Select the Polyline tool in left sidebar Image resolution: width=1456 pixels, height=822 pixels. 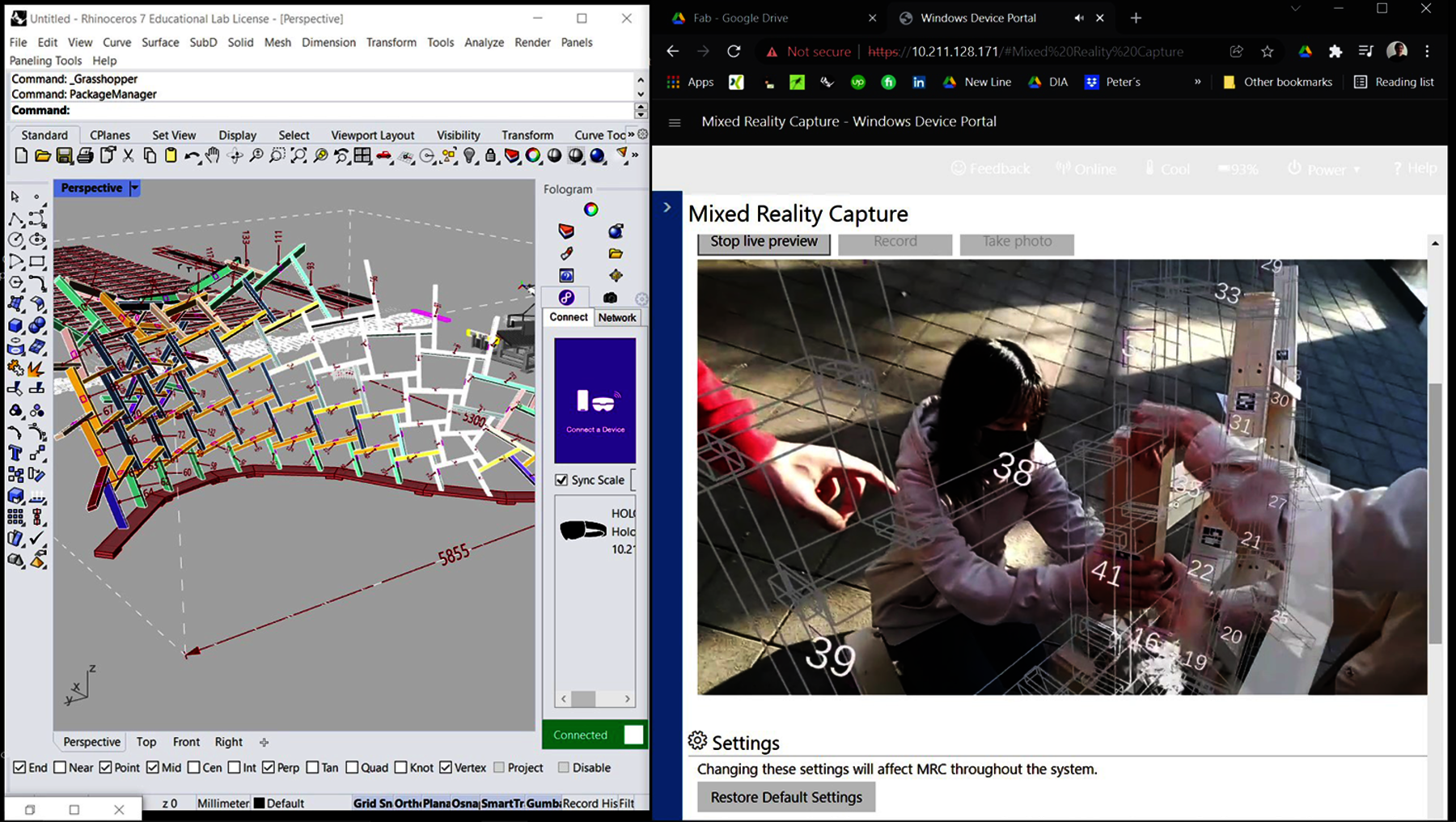(15, 218)
